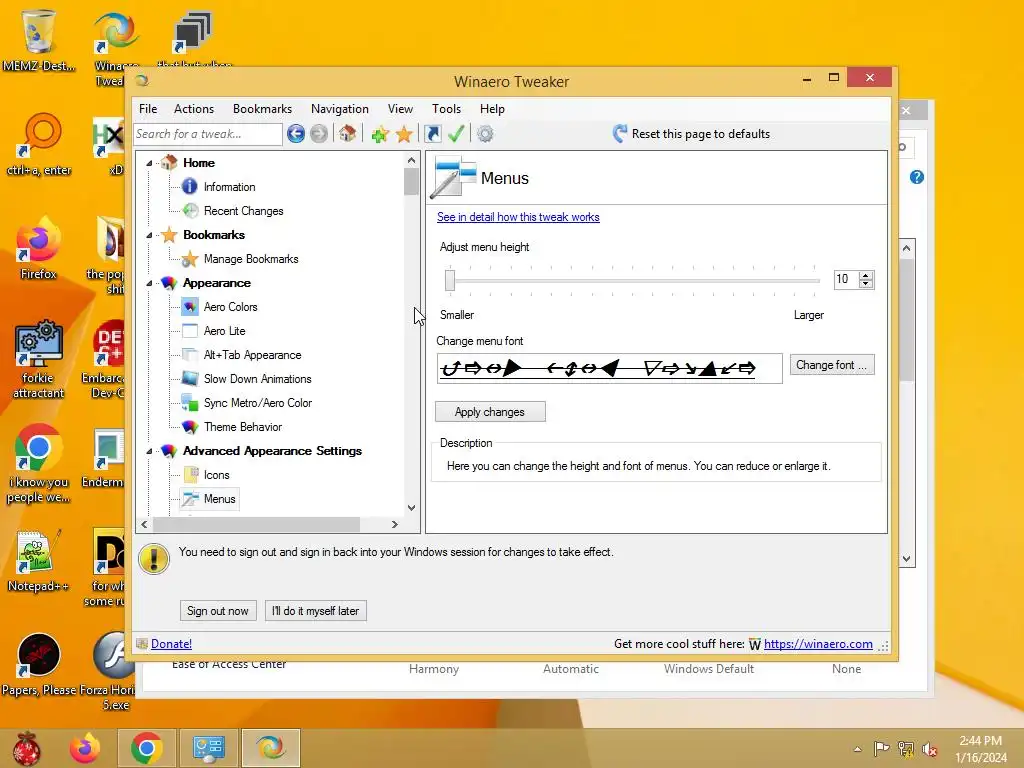
Task: Click the blue help icon in the background window
Action: pos(917,177)
